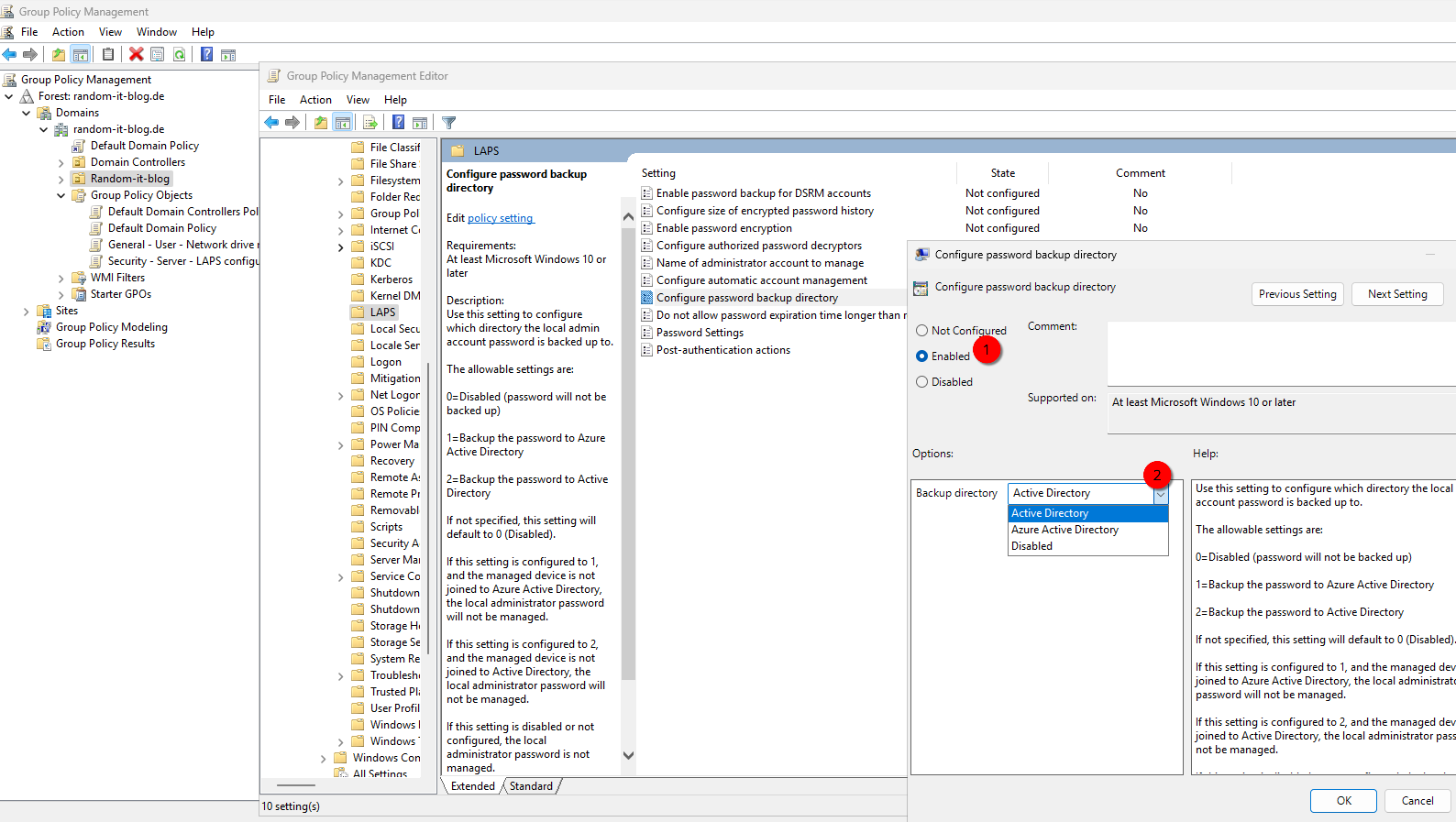Select Group Policy Results node

coord(105,344)
